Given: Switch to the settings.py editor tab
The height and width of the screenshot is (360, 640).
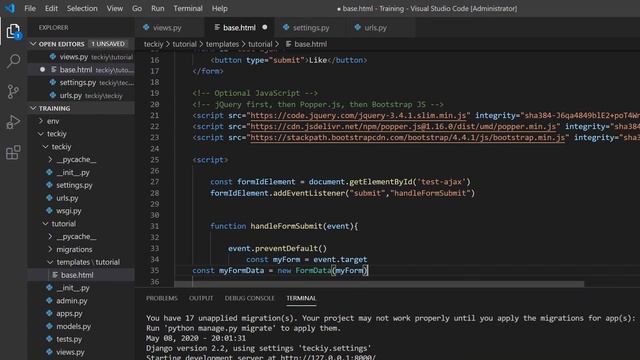Looking at the screenshot, I should tap(309, 27).
